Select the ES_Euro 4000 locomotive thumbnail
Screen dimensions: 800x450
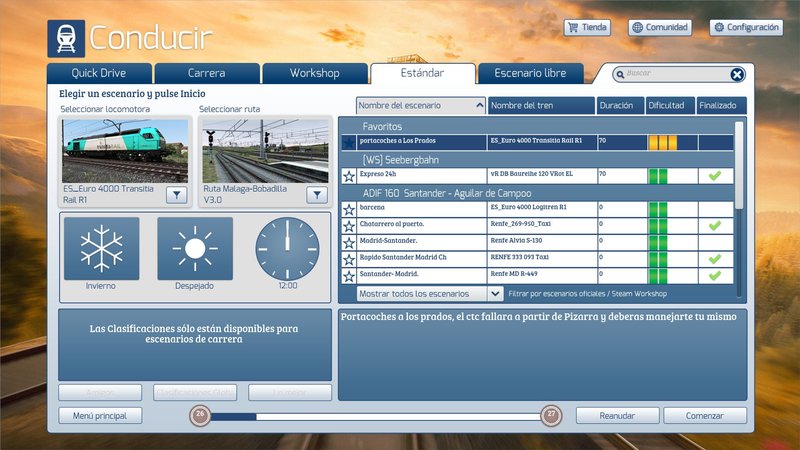125,151
